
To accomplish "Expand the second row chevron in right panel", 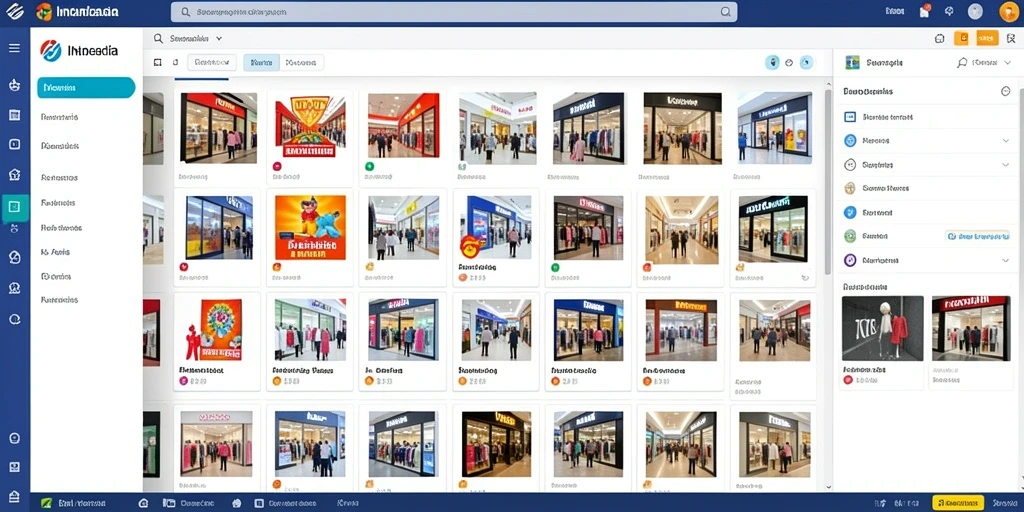I will pyautogui.click(x=1006, y=140).
